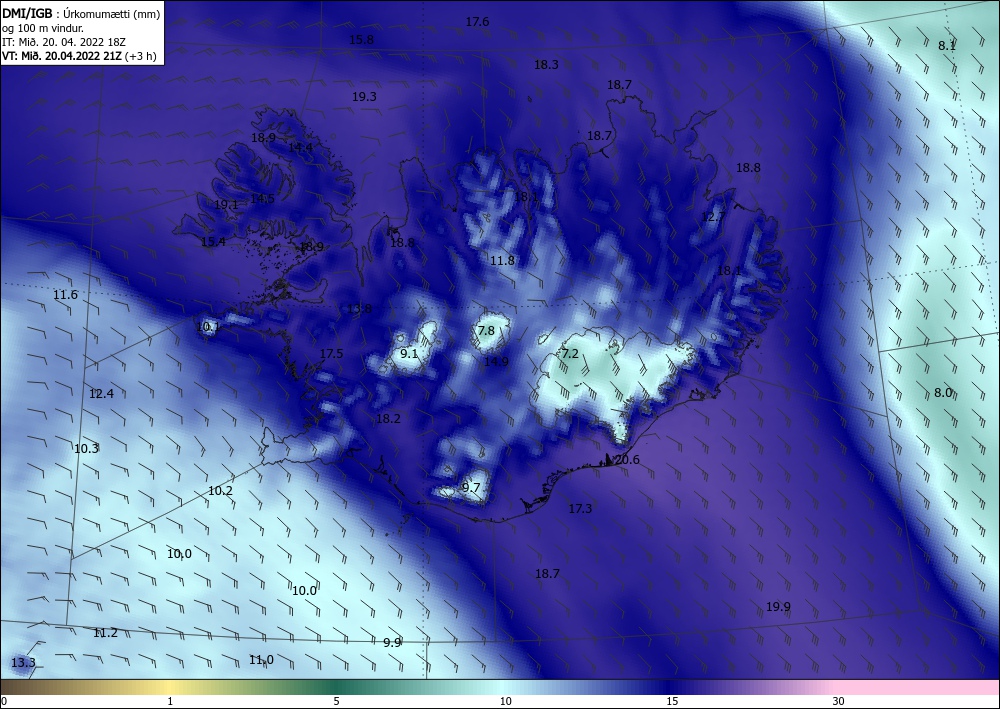Click the 20.6 value on the southeast coast
The image size is (1000, 709).
coord(627,459)
